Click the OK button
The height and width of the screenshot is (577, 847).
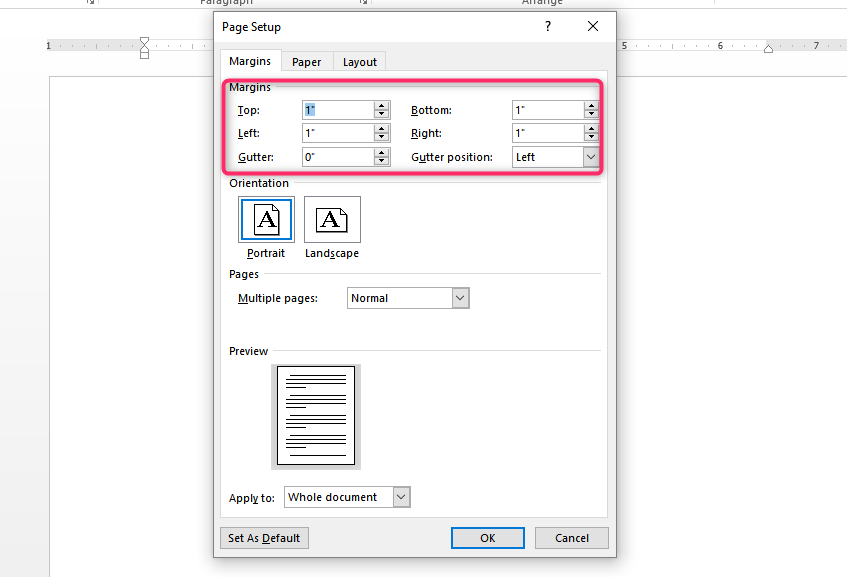488,538
